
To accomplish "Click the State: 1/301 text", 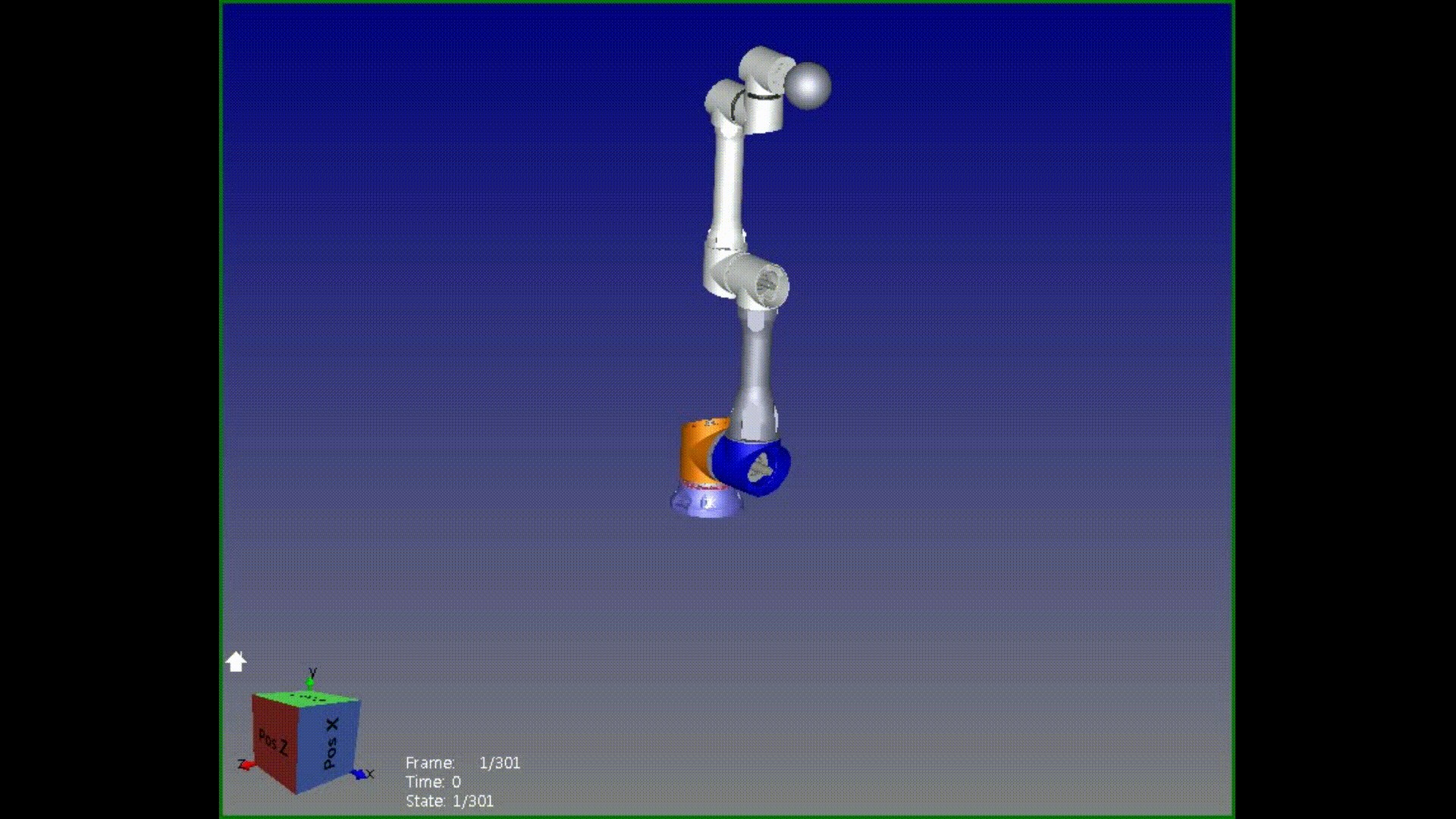I will (450, 801).
